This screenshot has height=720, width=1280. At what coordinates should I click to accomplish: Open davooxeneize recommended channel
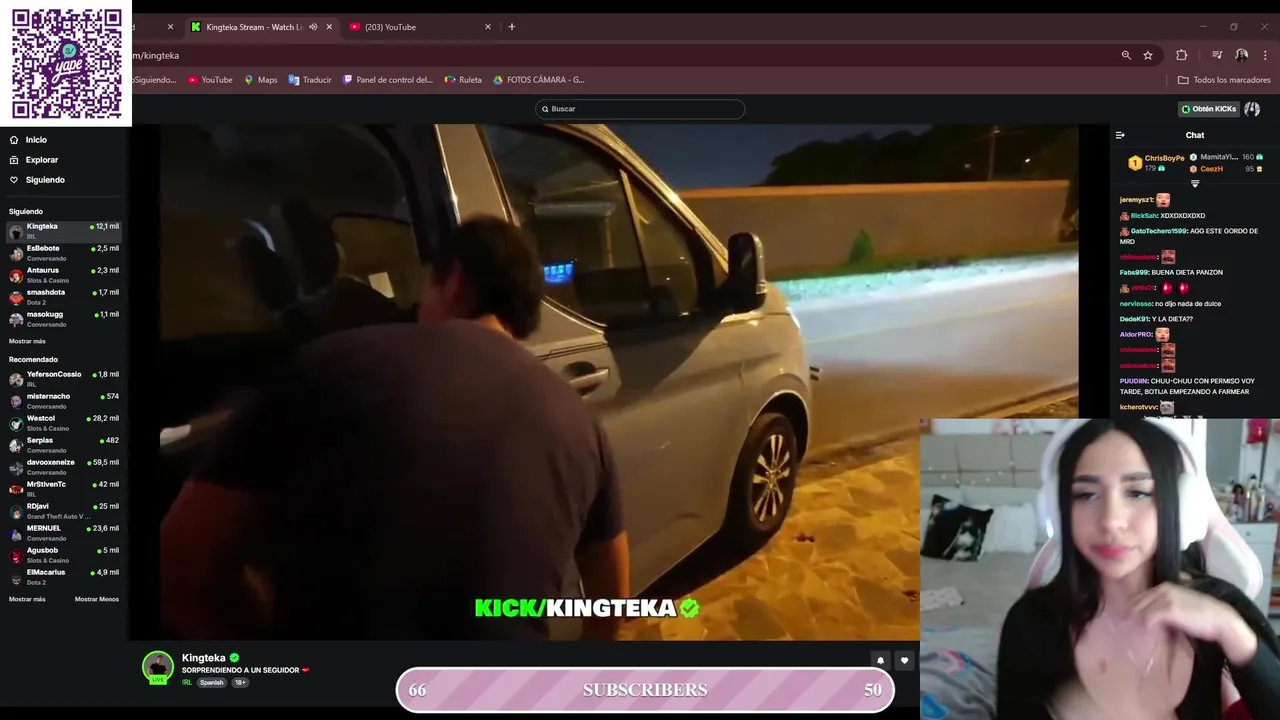point(64,467)
